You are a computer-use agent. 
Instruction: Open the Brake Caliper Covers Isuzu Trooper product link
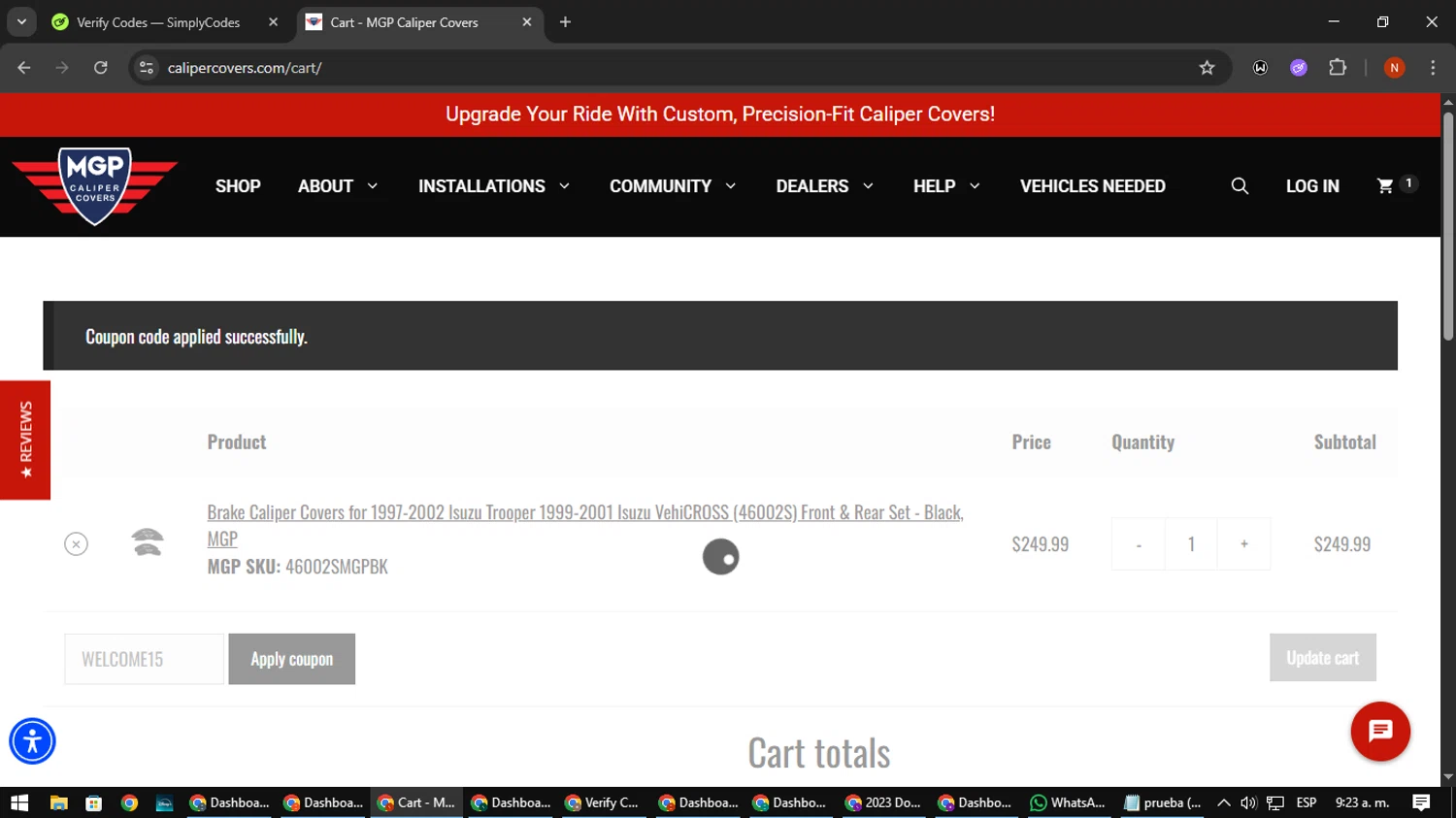[585, 525]
